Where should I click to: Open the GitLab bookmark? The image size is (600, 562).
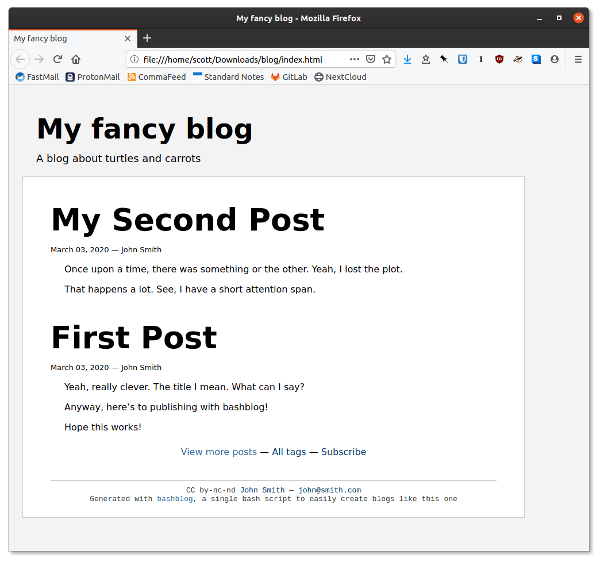click(x=288, y=77)
